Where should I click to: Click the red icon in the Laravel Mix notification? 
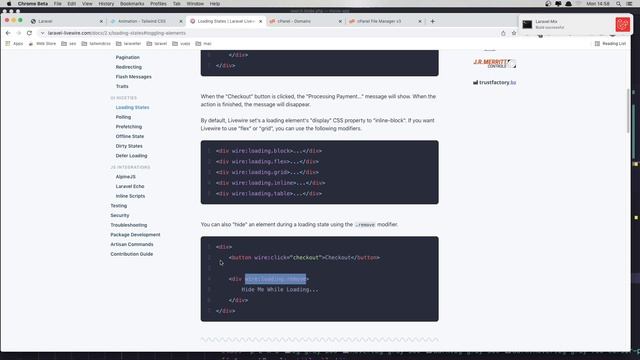[x=622, y=24]
